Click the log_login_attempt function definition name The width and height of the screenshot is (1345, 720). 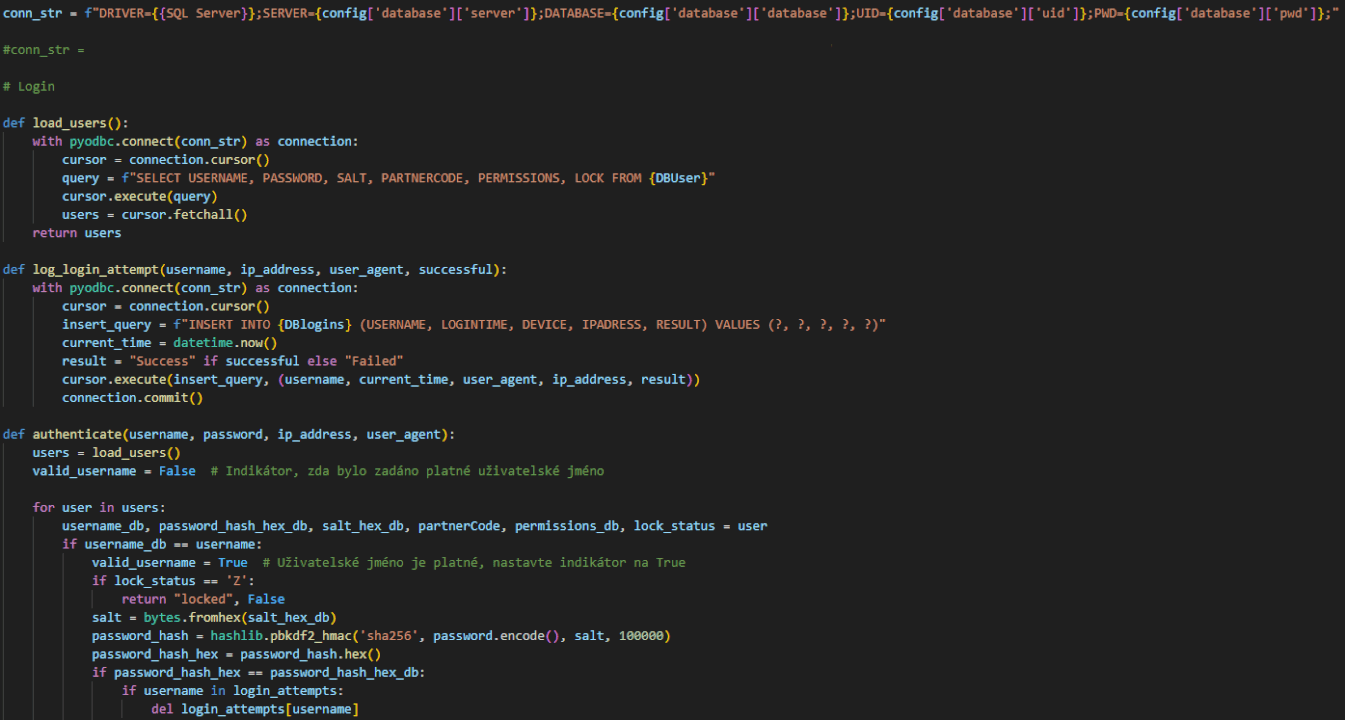tap(96, 269)
